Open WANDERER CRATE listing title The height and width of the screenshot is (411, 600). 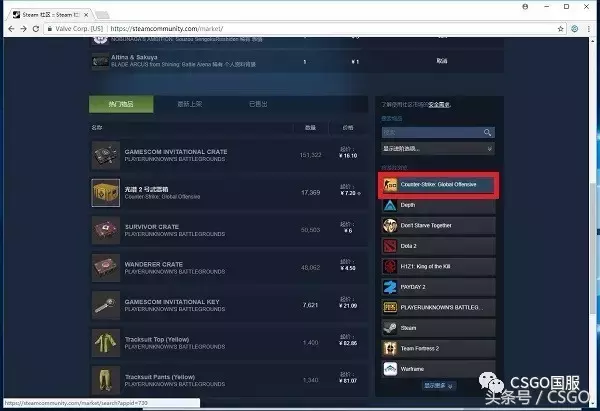coord(154,264)
